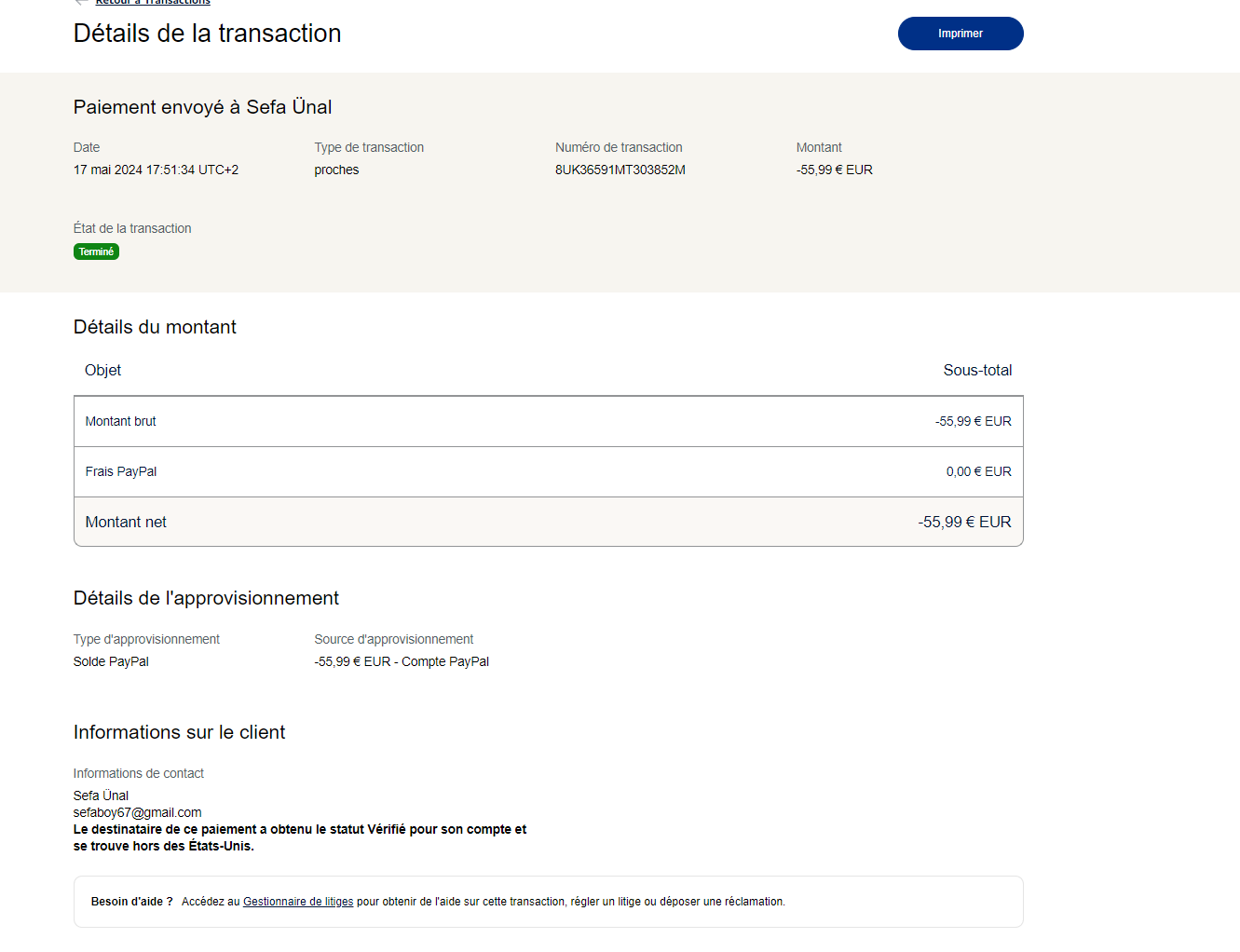Screen dimensions: 1240x952
Task: Open the Retour à Transactions link
Action: (x=153, y=3)
